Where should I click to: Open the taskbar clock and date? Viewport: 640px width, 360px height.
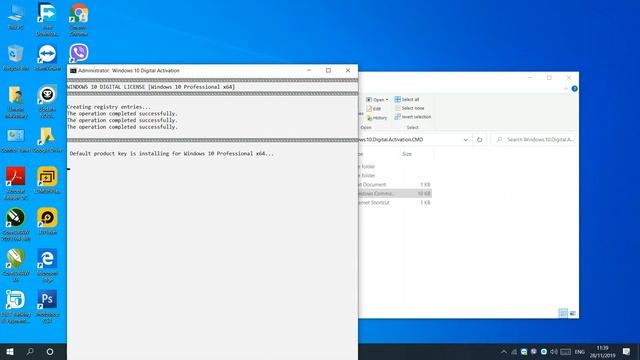pos(602,352)
